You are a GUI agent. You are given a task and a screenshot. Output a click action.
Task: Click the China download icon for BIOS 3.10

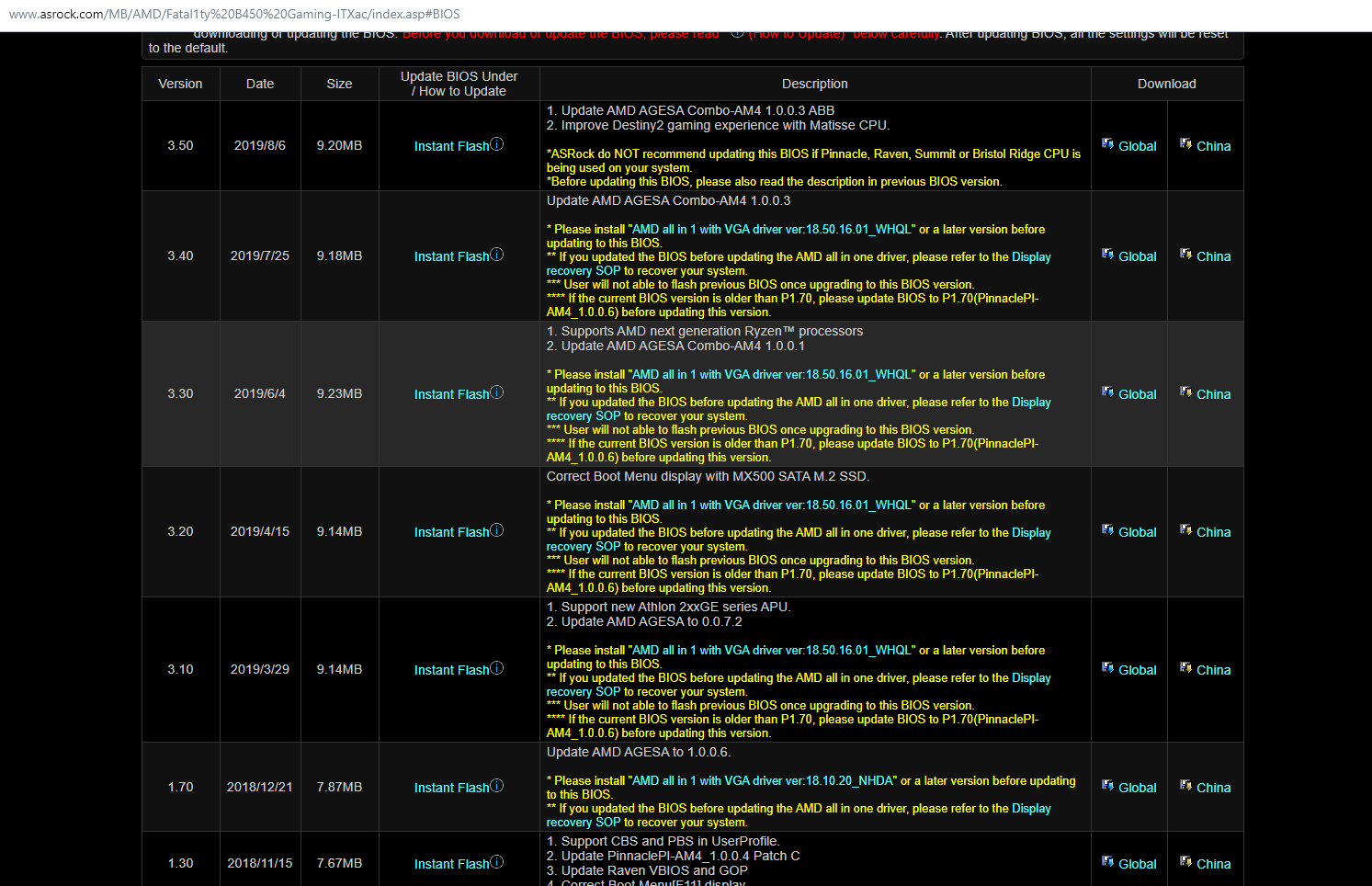point(1186,668)
